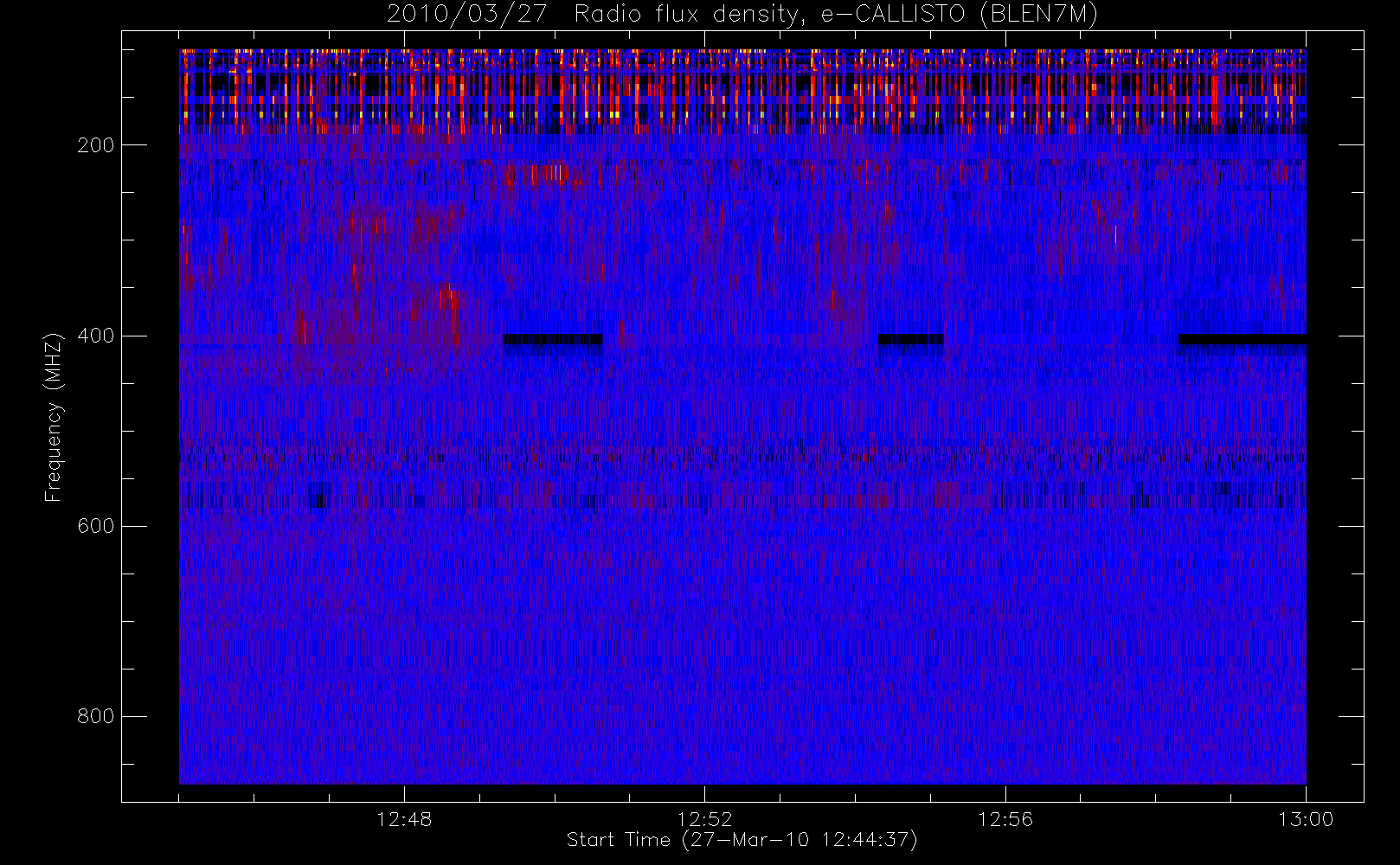
Task: Click the plot title '2010/03/27 Radio flux density'
Action: [x=742, y=15]
